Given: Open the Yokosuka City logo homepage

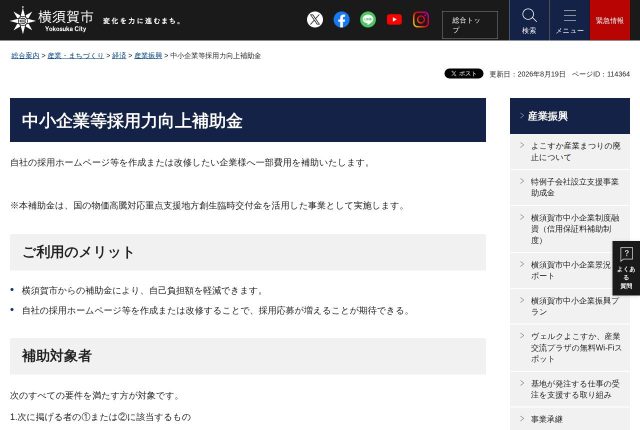Looking at the screenshot, I should tap(52, 20).
